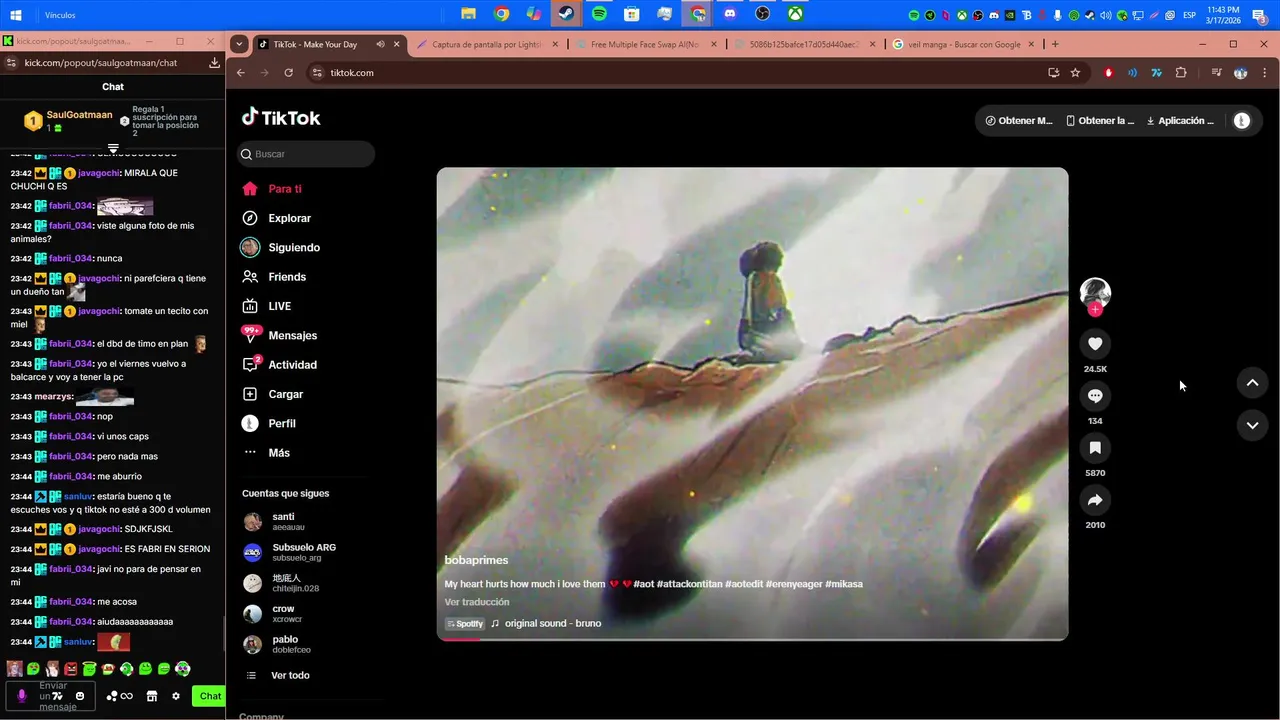
Task: Open the #attackontitan hashtag
Action: coord(689,584)
